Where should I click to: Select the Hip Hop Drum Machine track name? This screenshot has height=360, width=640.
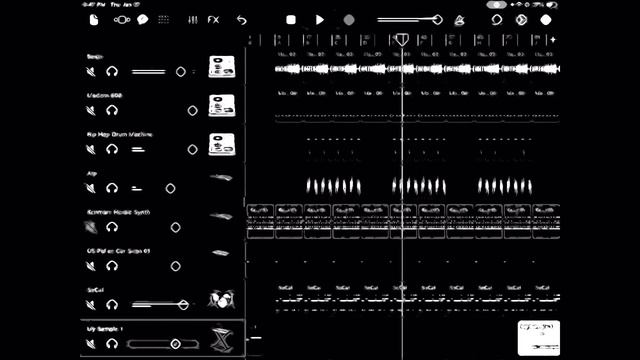pos(120,134)
